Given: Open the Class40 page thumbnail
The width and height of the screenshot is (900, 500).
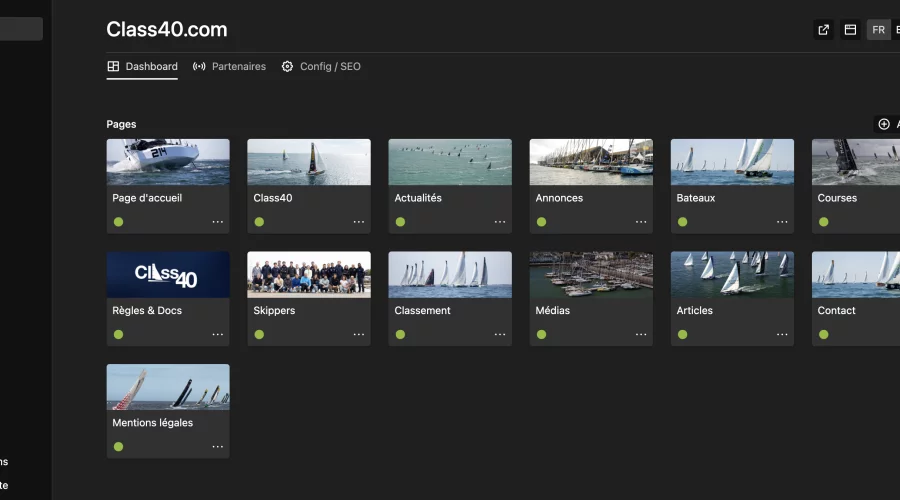Looking at the screenshot, I should (309, 162).
